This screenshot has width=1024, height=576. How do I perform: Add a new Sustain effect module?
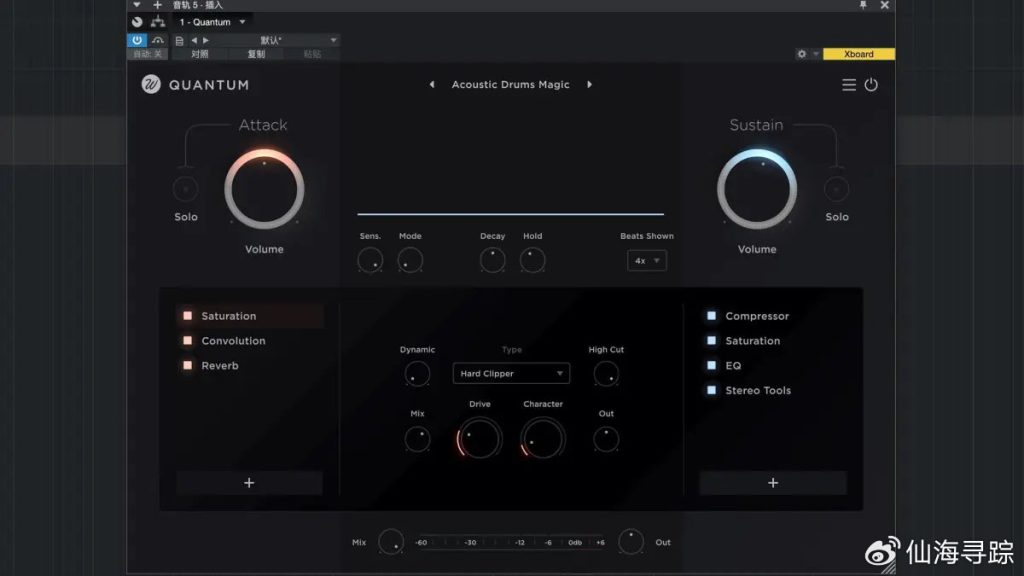773,483
